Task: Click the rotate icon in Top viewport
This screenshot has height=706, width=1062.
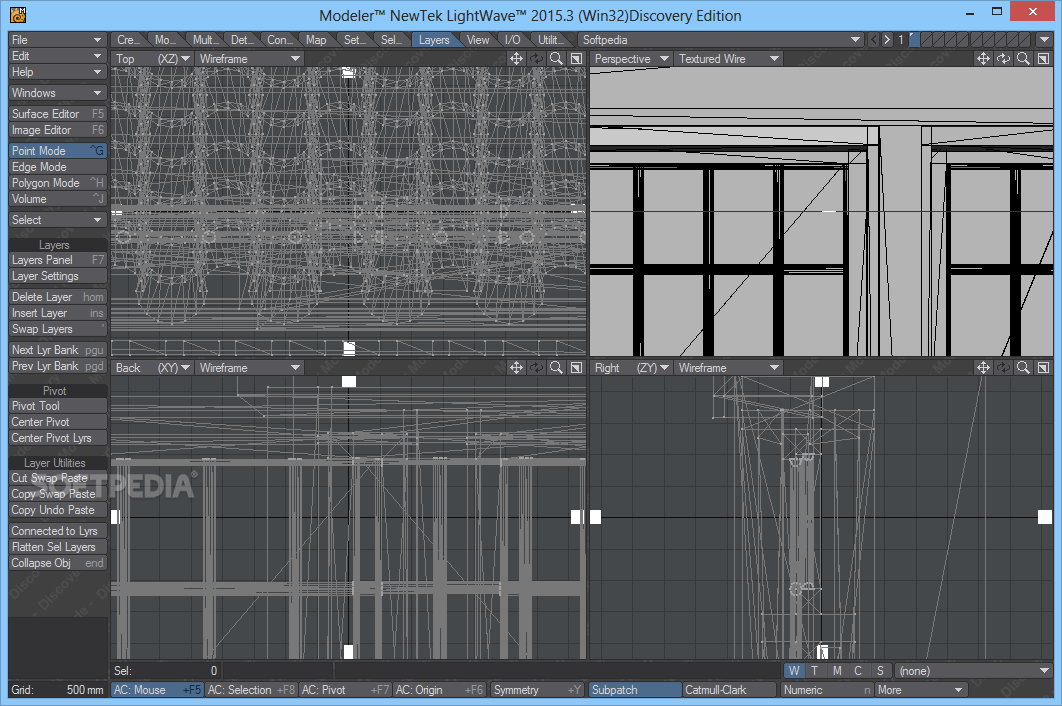Action: click(x=536, y=59)
